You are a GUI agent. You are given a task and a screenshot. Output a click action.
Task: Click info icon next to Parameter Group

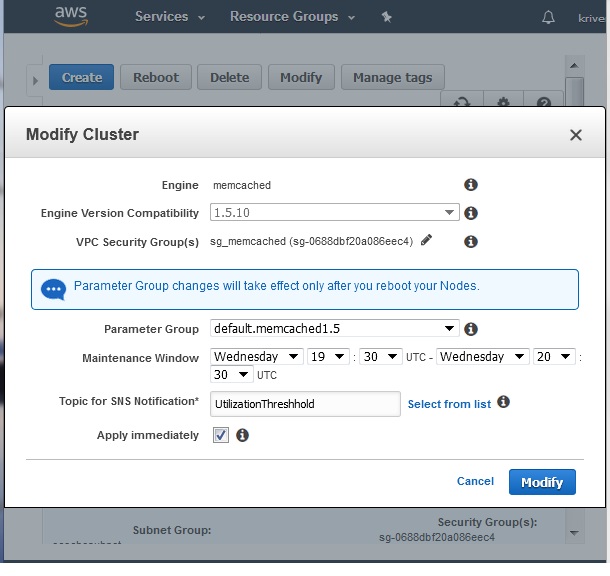tap(471, 329)
